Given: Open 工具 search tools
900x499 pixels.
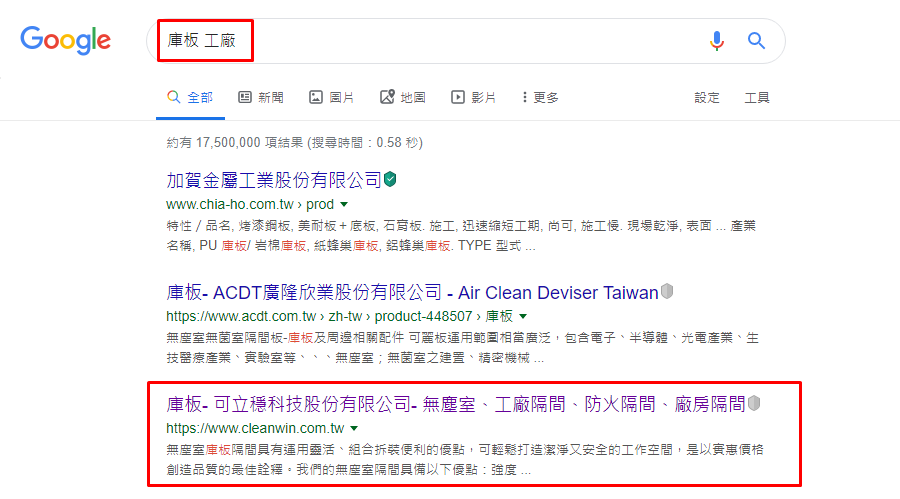Looking at the screenshot, I should coord(757,98).
